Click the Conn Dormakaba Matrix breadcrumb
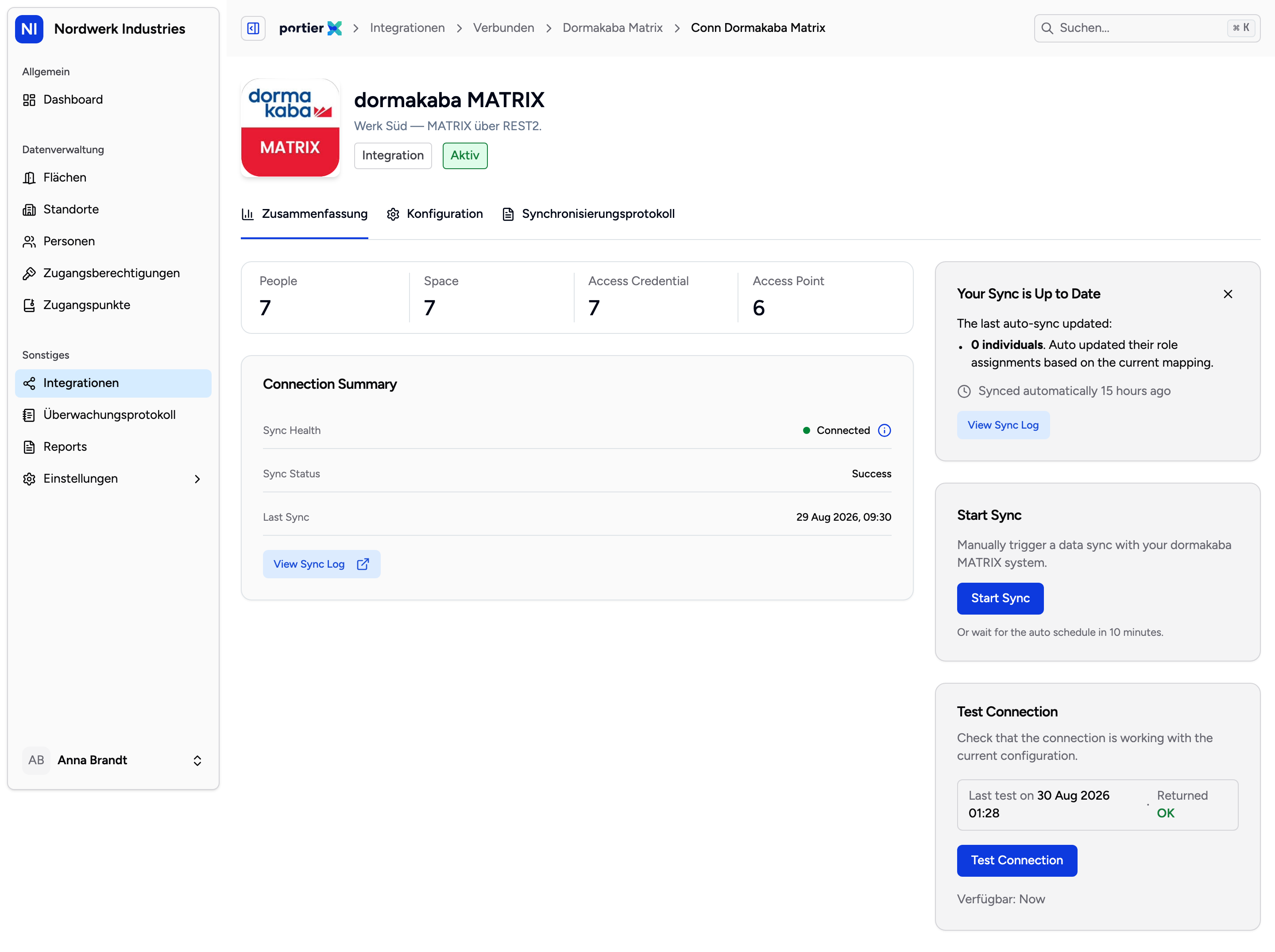 tap(757, 28)
